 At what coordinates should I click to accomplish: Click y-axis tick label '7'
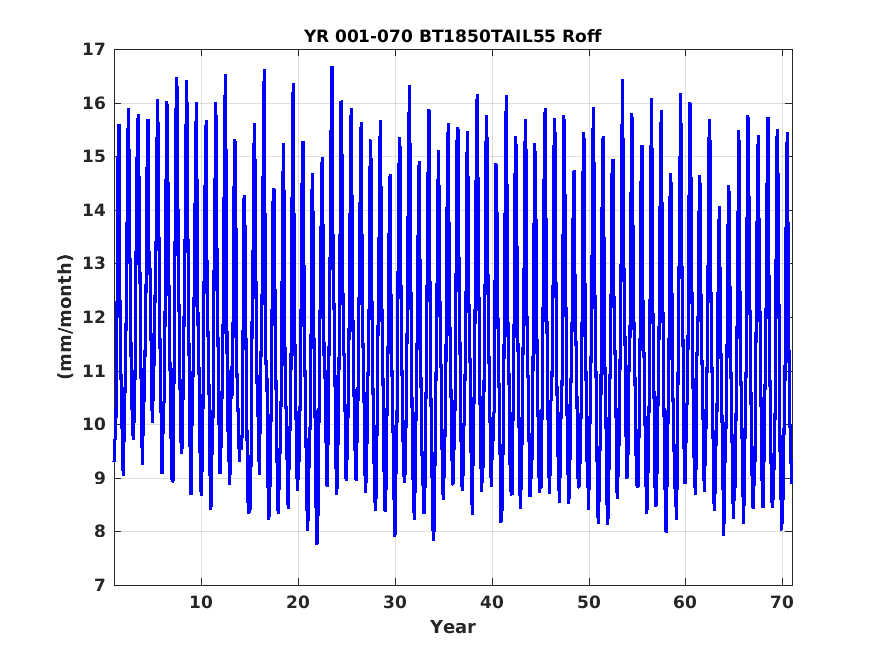tap(99, 585)
